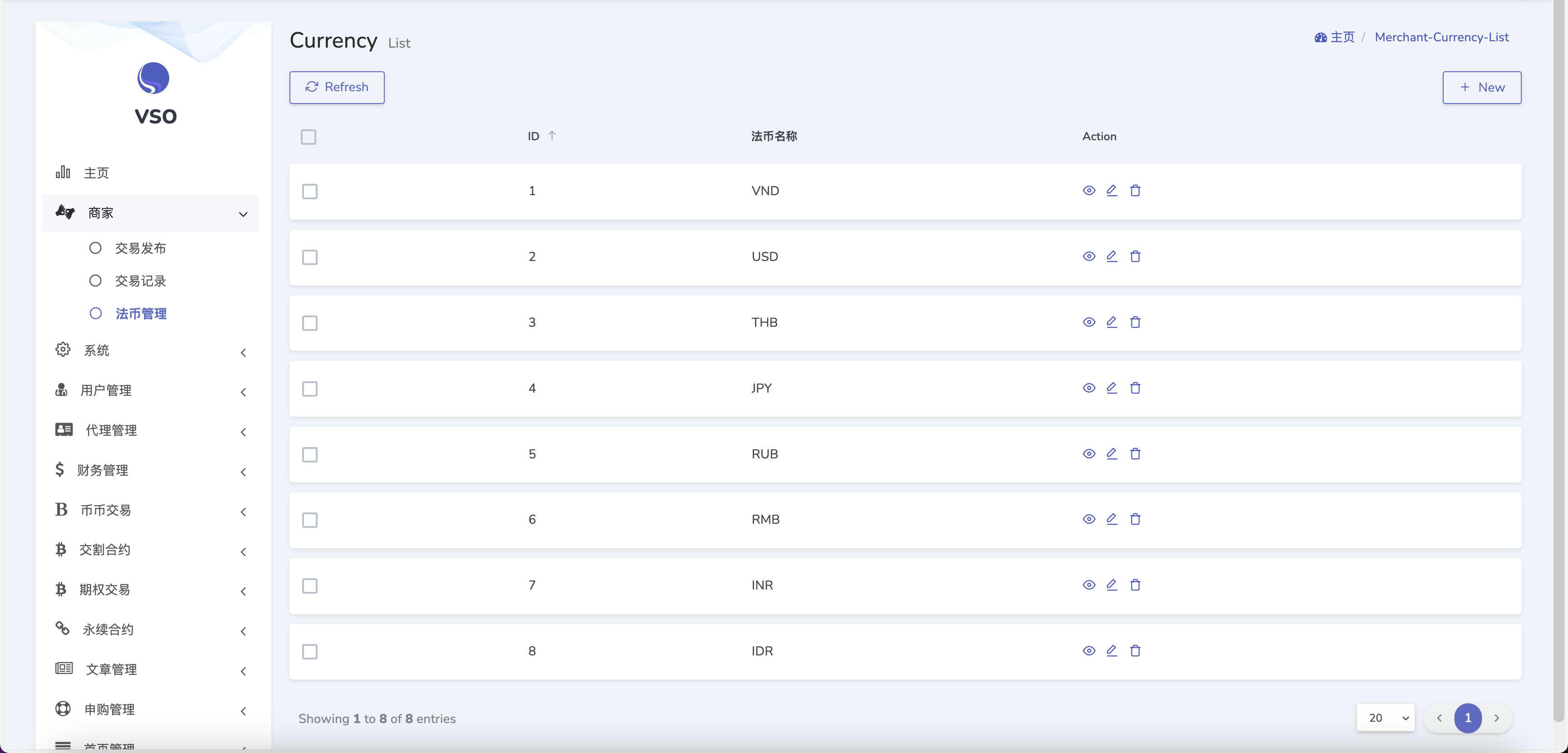Click the view icon for VND

click(x=1088, y=190)
